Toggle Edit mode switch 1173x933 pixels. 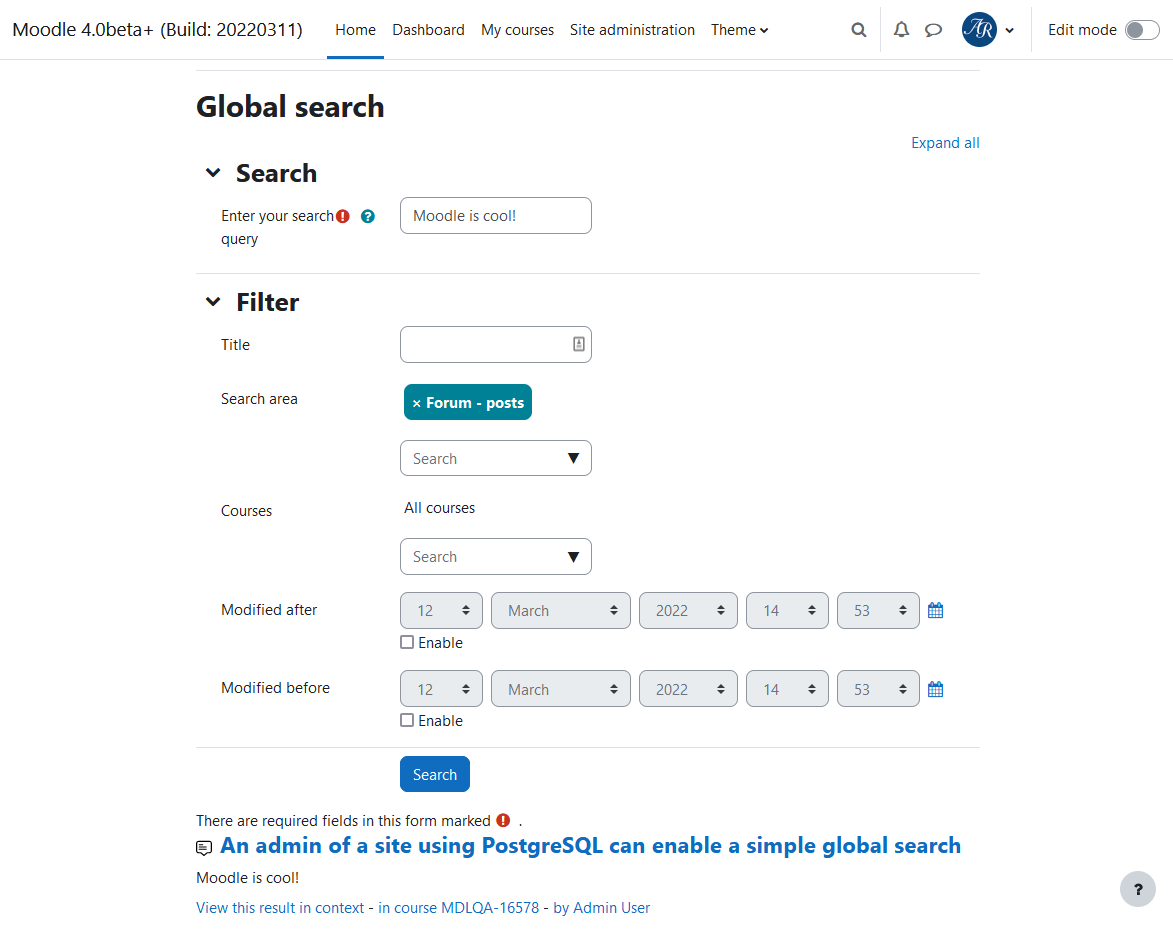[x=1142, y=30]
